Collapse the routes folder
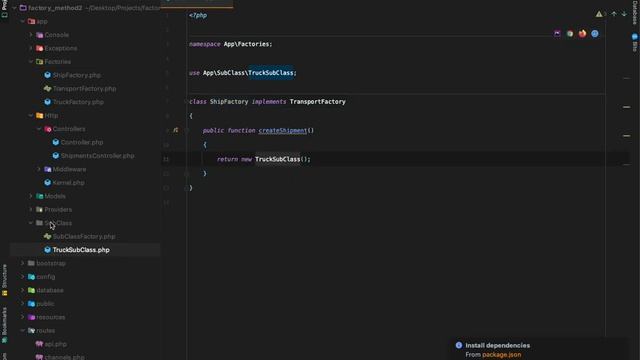Viewport: 640px width, 360px height. [x=23, y=331]
